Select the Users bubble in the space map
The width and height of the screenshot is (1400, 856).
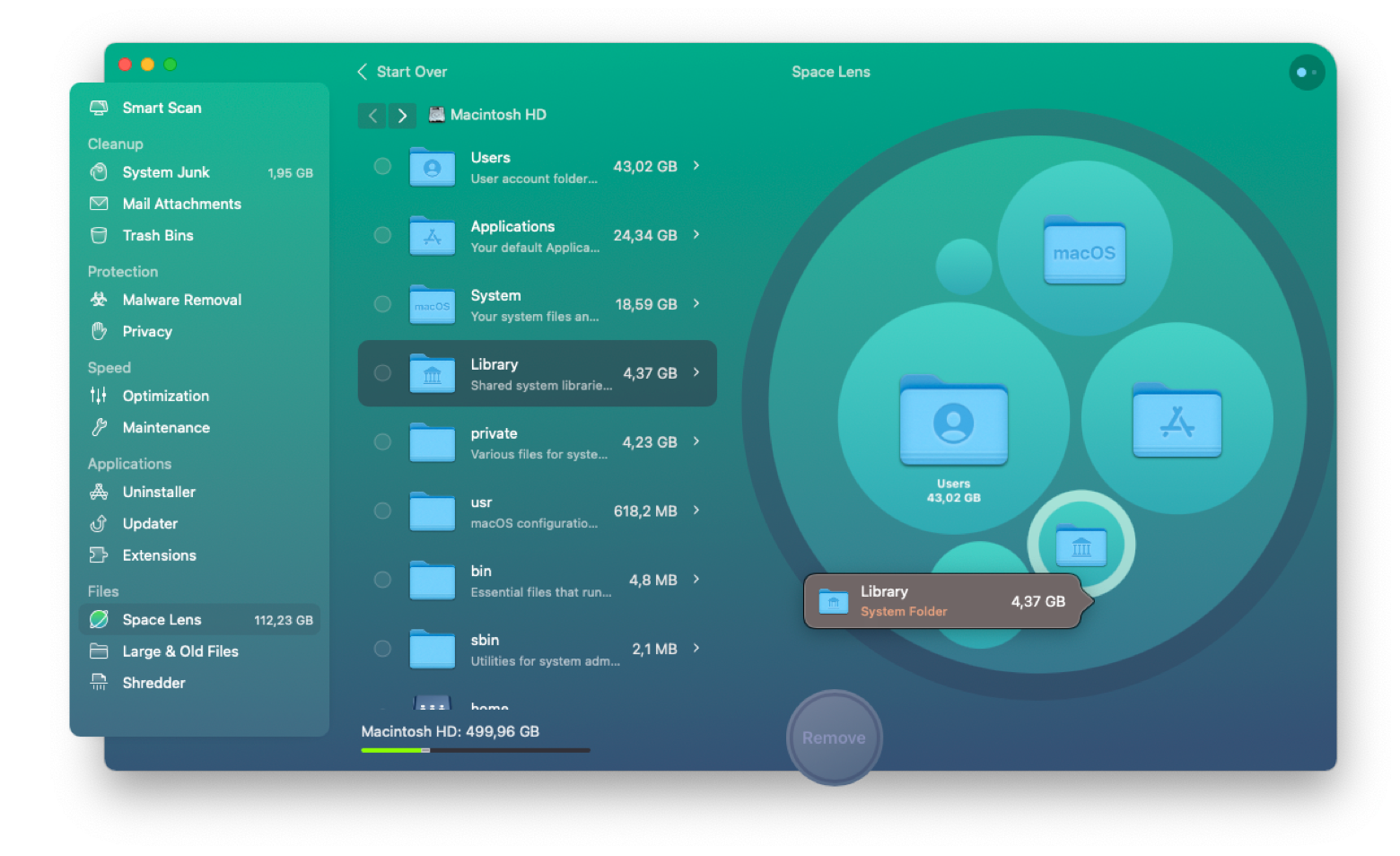pyautogui.click(x=954, y=419)
